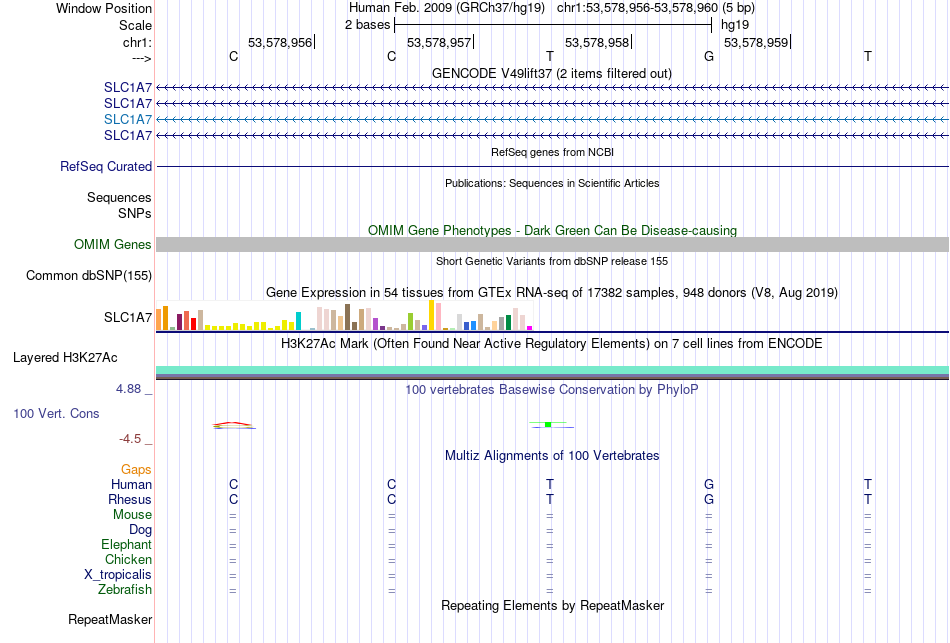Click the G base in the ruler sequence row
This screenshot has width=950, height=643.
coord(709,56)
